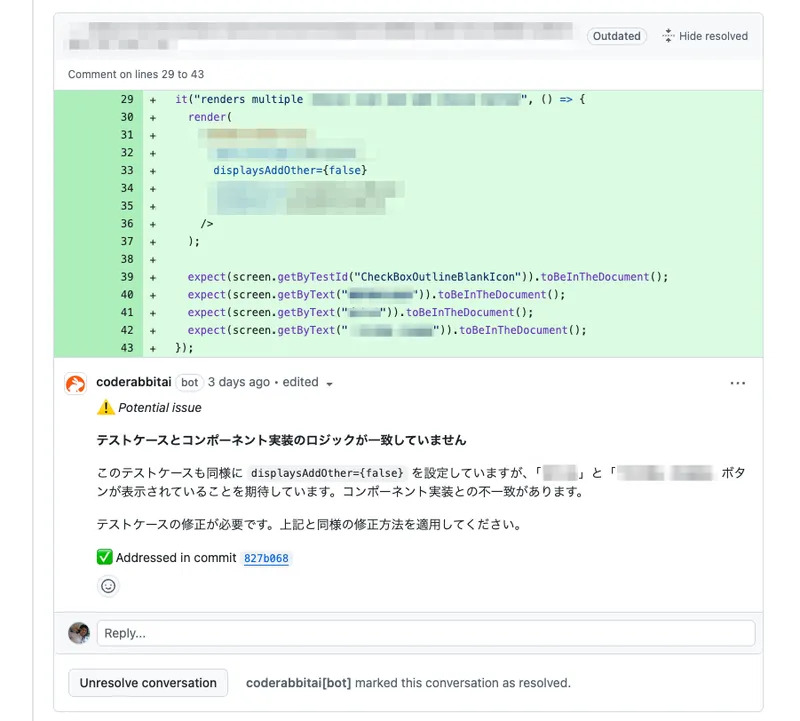Select line number 39 in the diff
The width and height of the screenshot is (800, 721).
[x=127, y=277]
